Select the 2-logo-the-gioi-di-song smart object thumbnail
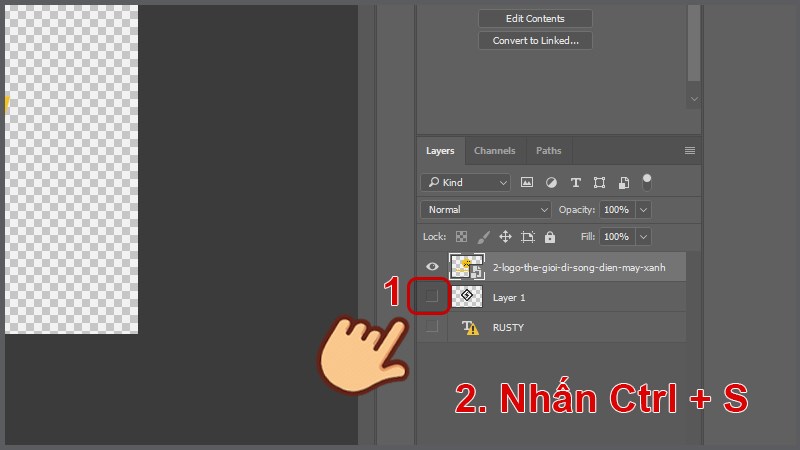 pos(467,266)
